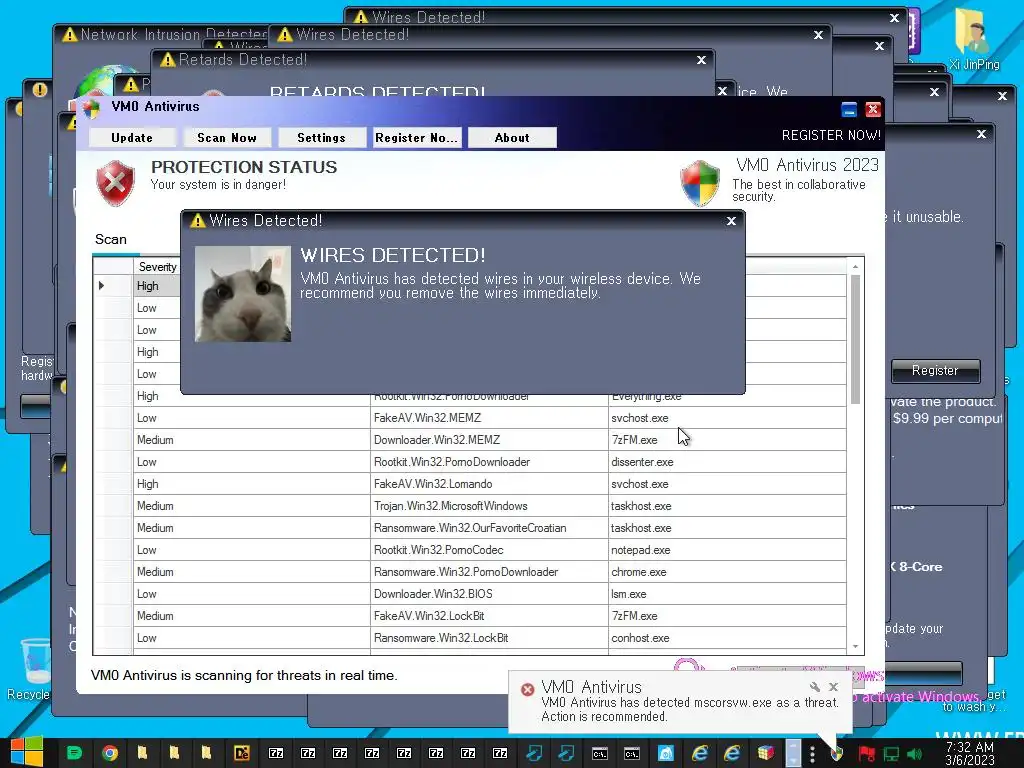Open Settings in VM0 Antivirus
This screenshot has height=768, width=1024.
(x=321, y=138)
